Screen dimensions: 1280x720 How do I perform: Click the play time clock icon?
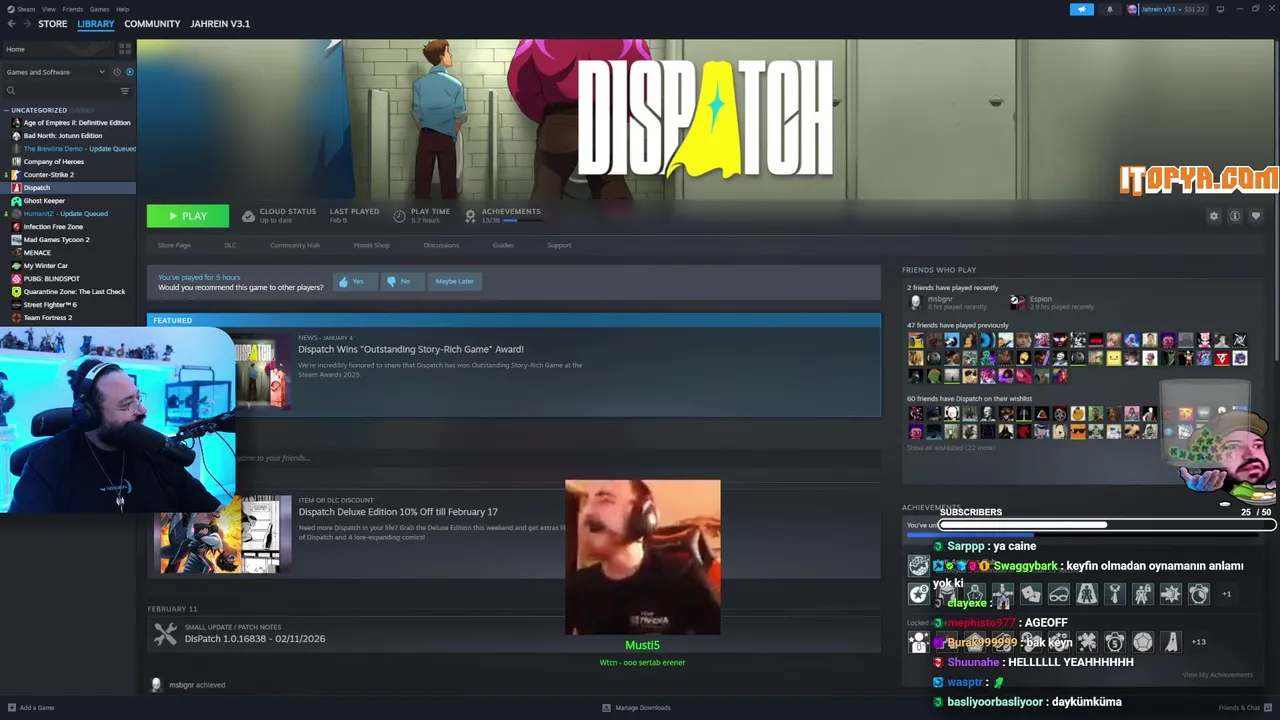tap(399, 216)
